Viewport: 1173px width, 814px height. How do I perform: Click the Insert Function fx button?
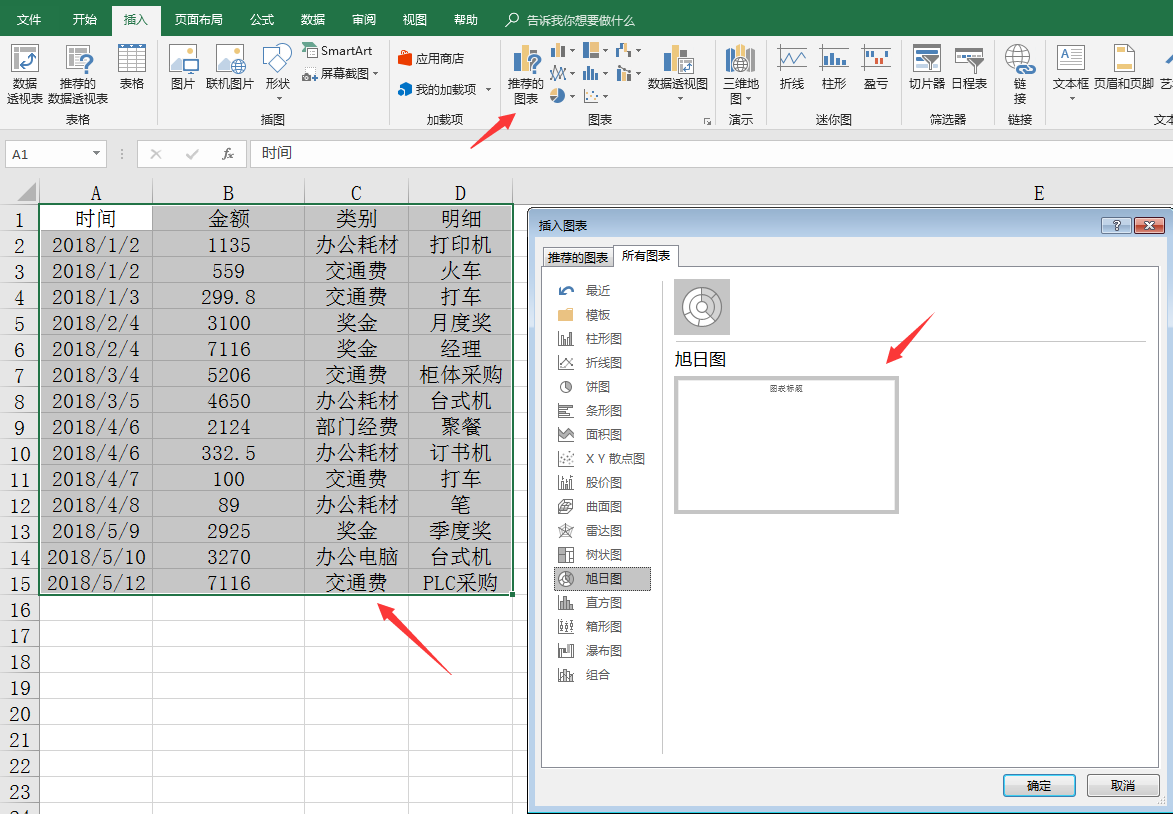[227, 154]
